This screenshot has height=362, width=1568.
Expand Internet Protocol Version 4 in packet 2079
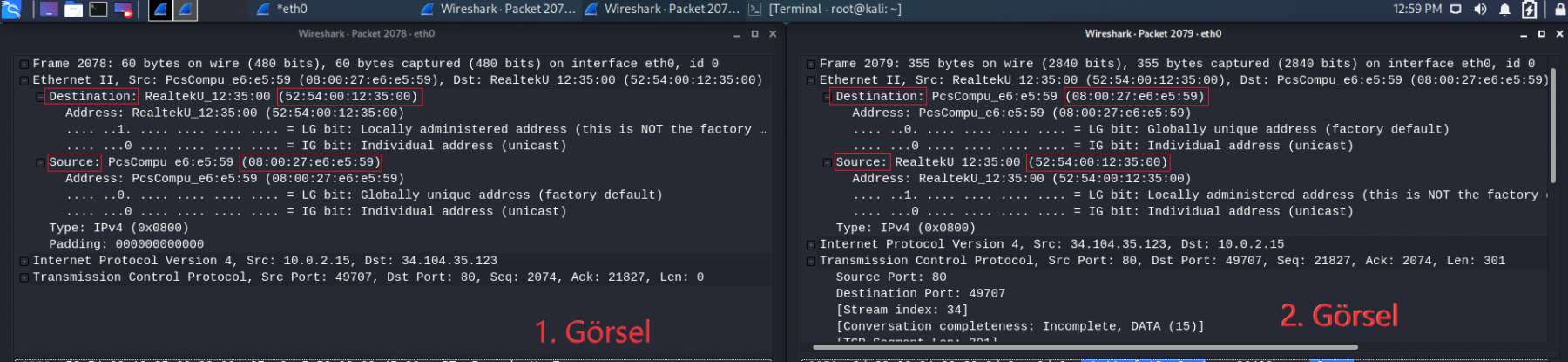[x=810, y=245]
